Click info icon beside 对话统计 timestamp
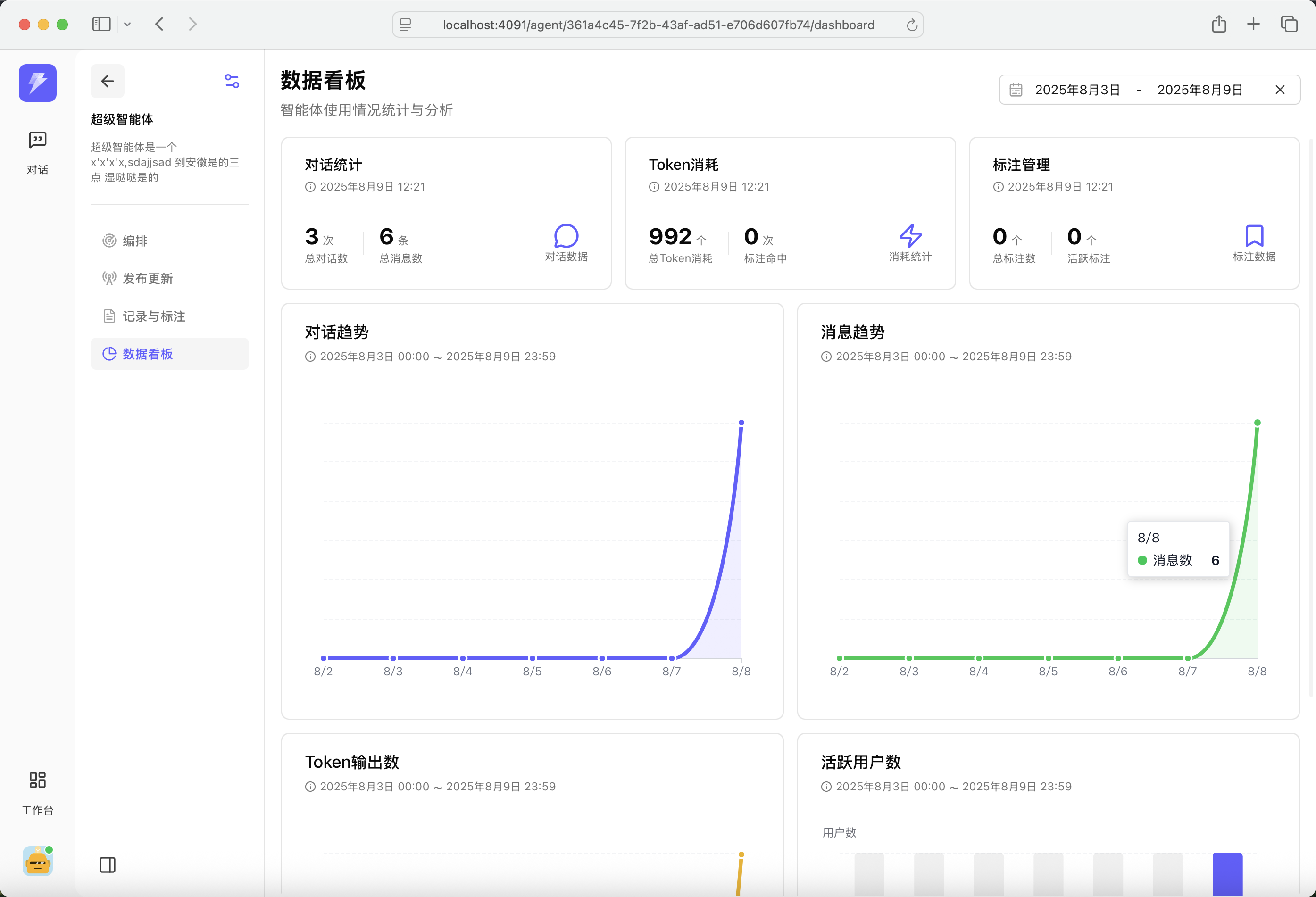The width and height of the screenshot is (1316, 897). pyautogui.click(x=310, y=187)
